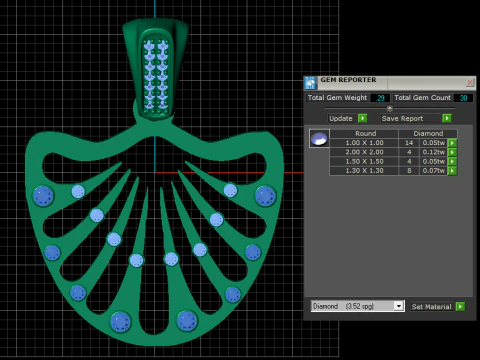
Task: Click the Total Gem Weight label
Action: tap(337, 98)
